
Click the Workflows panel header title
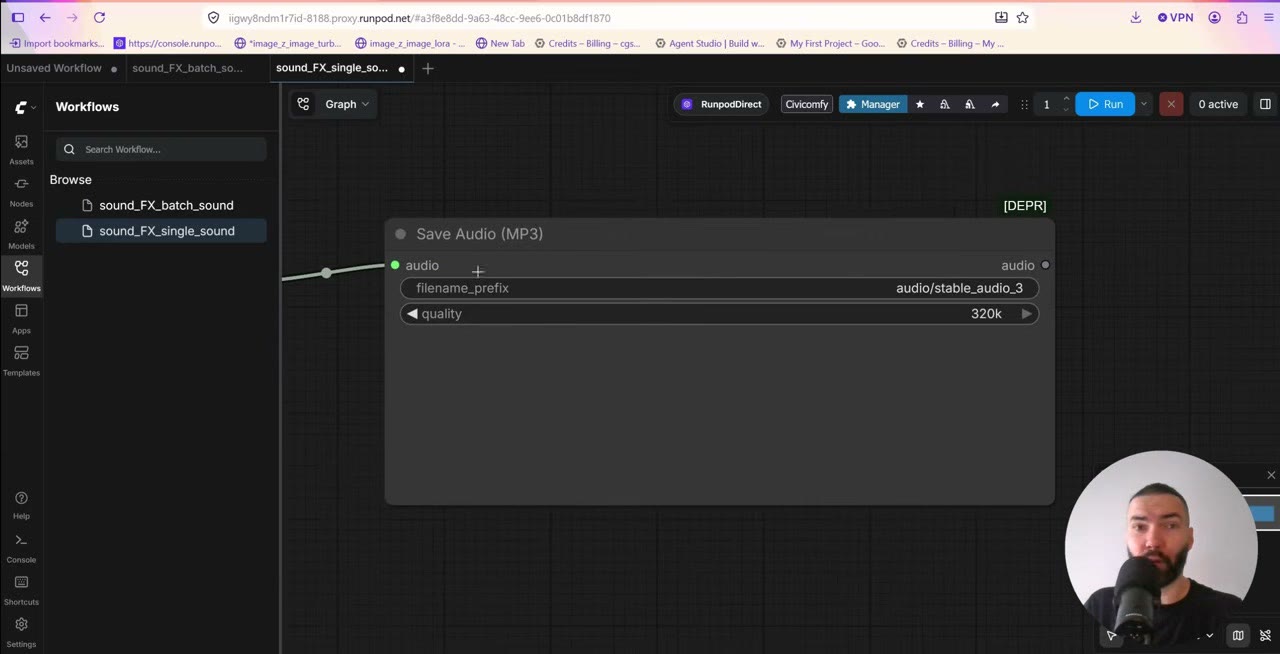pyautogui.click(x=87, y=107)
